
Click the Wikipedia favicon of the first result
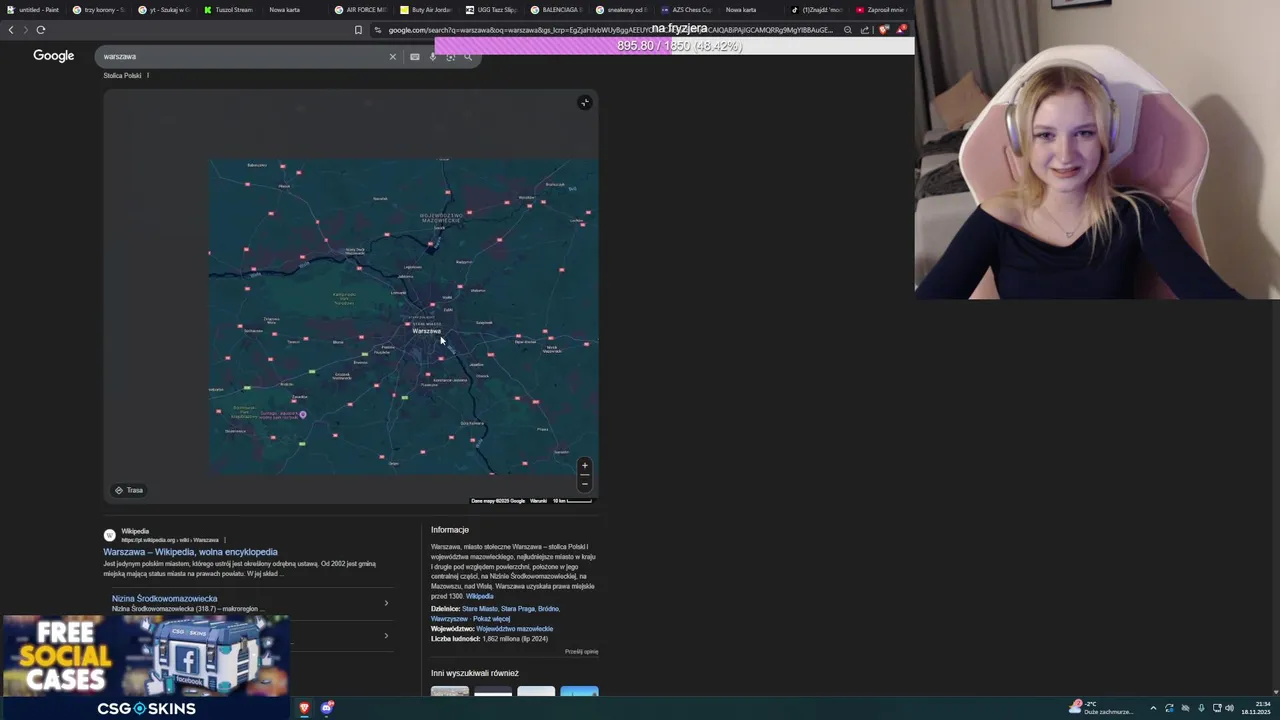[110, 535]
